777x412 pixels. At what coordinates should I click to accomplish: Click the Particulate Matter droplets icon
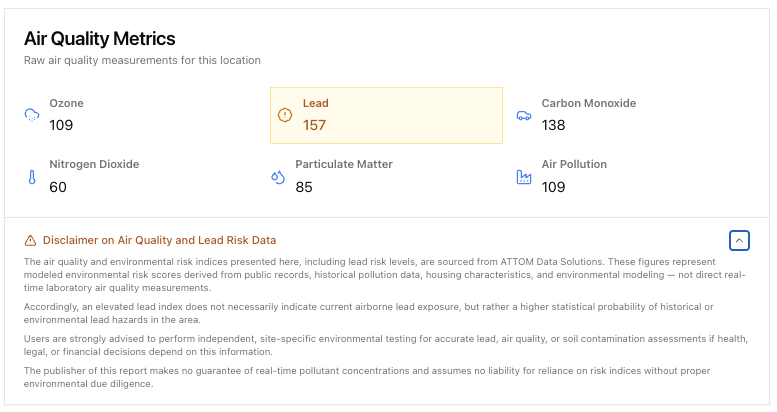pyautogui.click(x=278, y=177)
